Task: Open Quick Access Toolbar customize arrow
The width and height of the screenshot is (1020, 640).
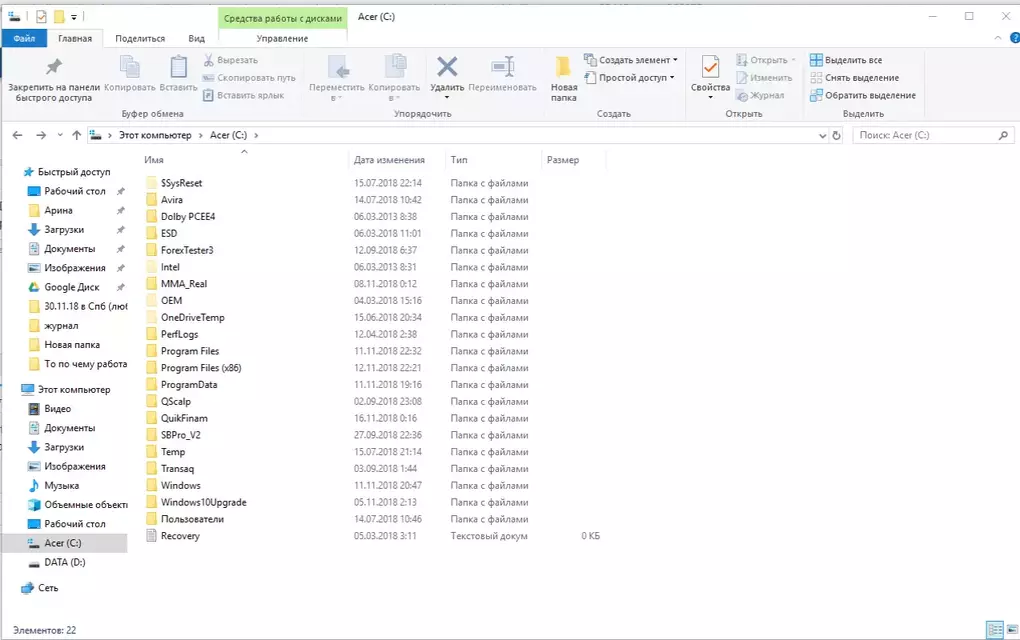Action: point(74,17)
